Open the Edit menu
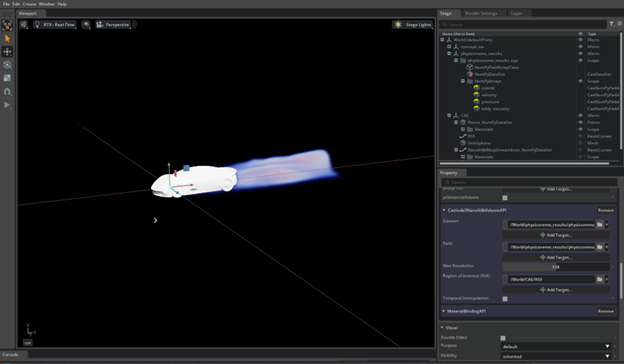This screenshot has height=364, width=624. point(16,4)
